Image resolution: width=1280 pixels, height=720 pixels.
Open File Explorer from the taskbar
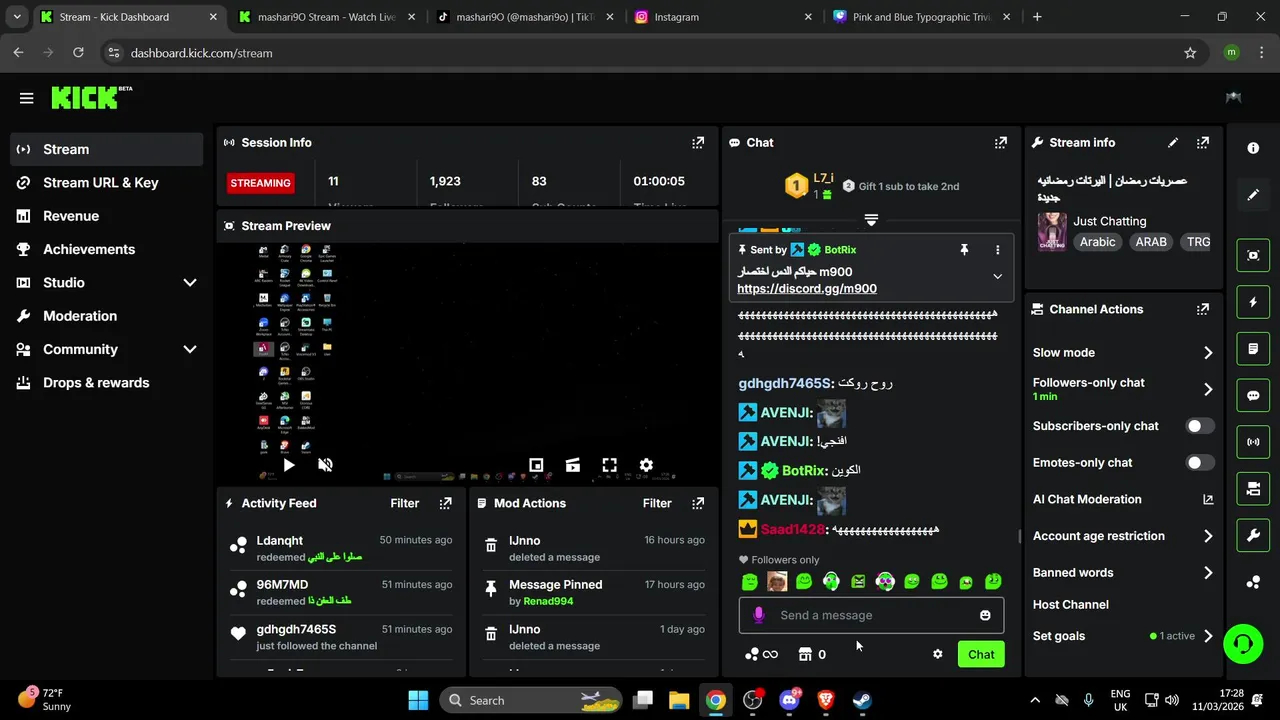[679, 700]
